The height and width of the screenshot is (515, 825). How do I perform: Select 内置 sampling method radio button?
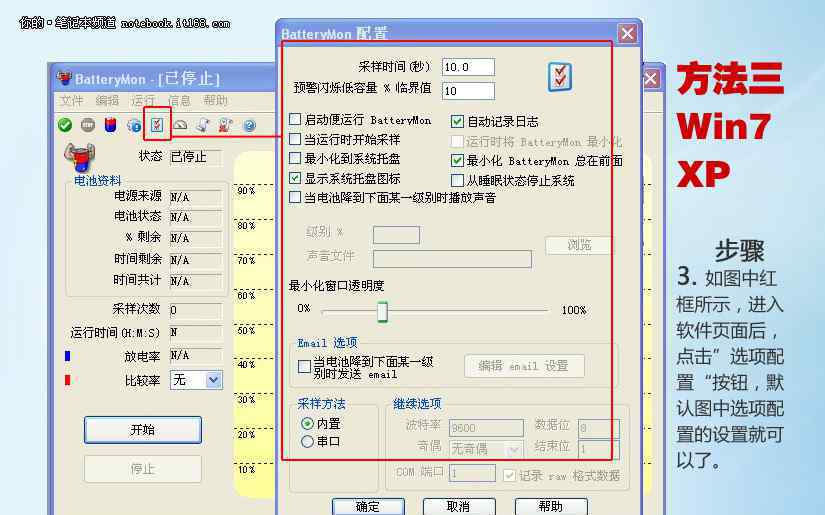tap(307, 423)
